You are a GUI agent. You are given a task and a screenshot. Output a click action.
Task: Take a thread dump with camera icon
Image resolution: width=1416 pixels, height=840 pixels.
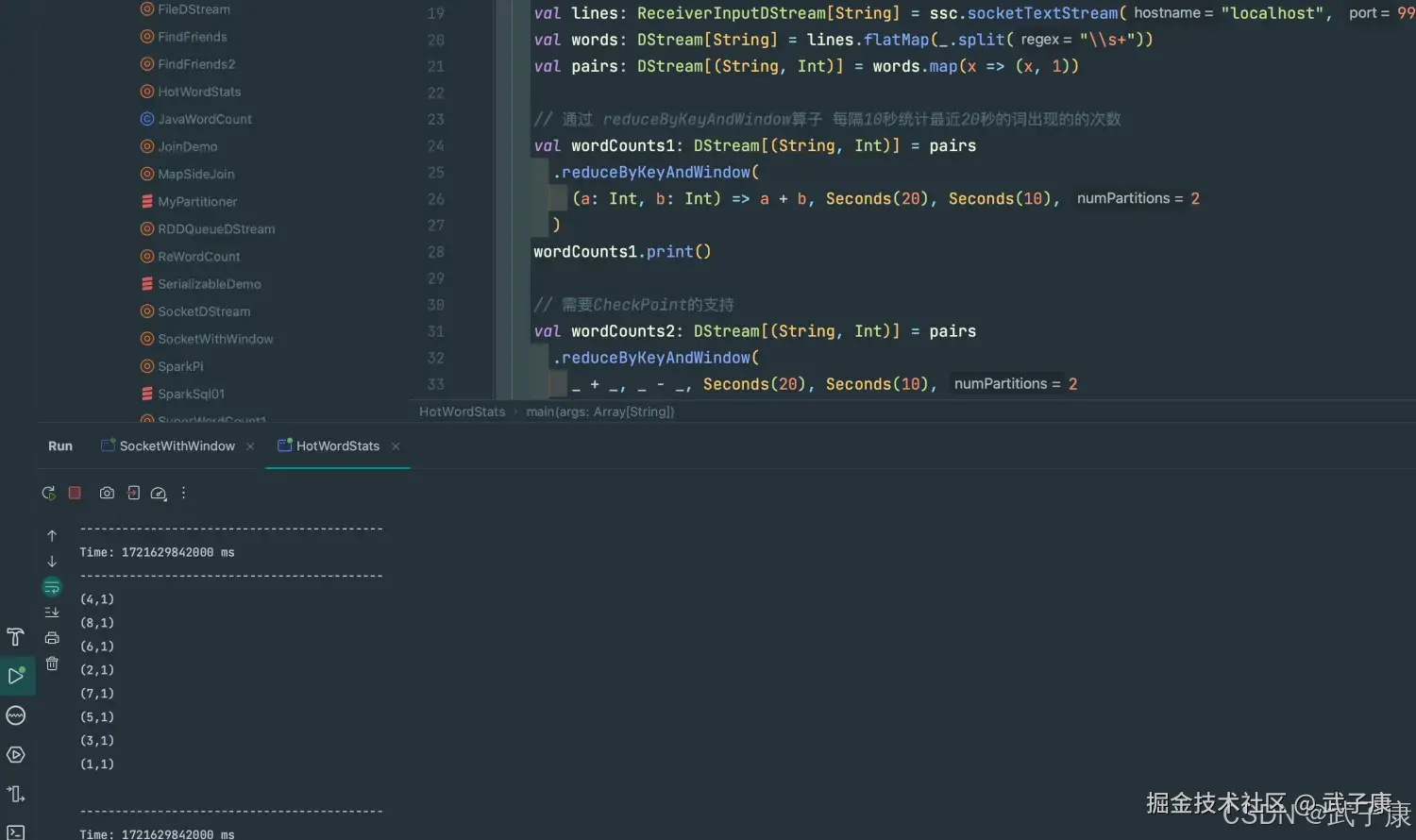pos(107,493)
